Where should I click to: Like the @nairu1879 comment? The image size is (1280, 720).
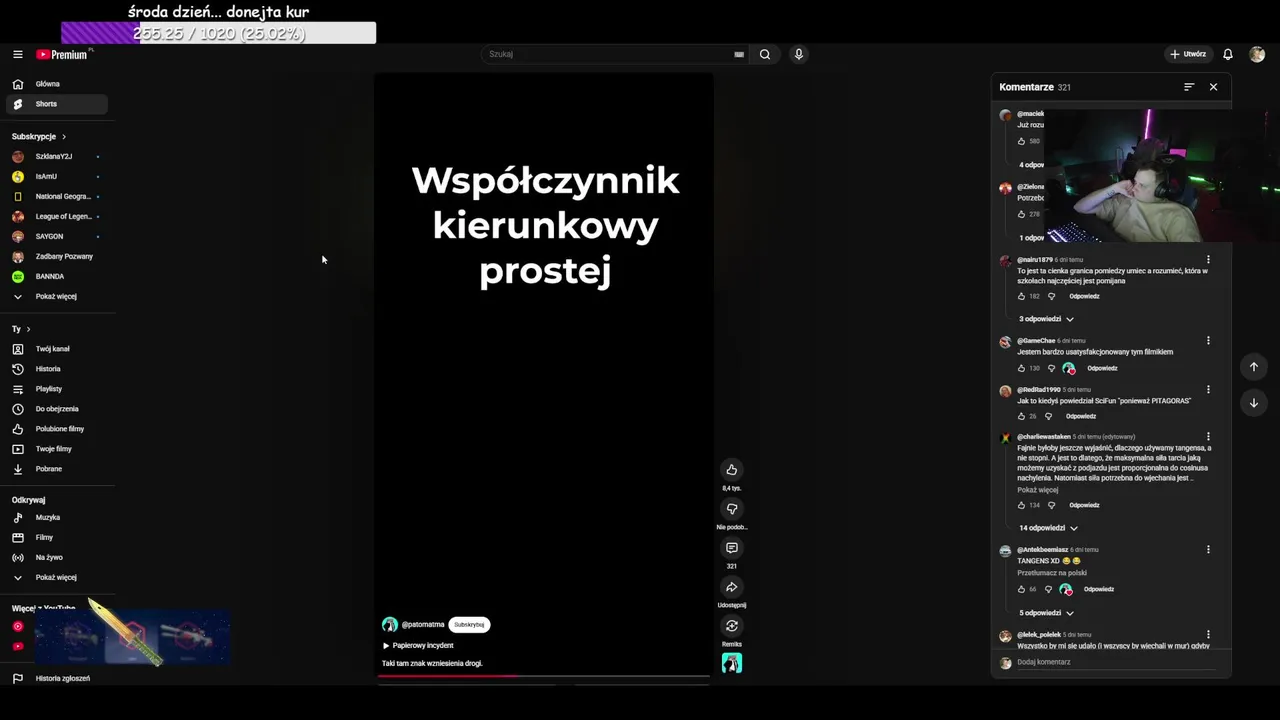pyautogui.click(x=1021, y=296)
